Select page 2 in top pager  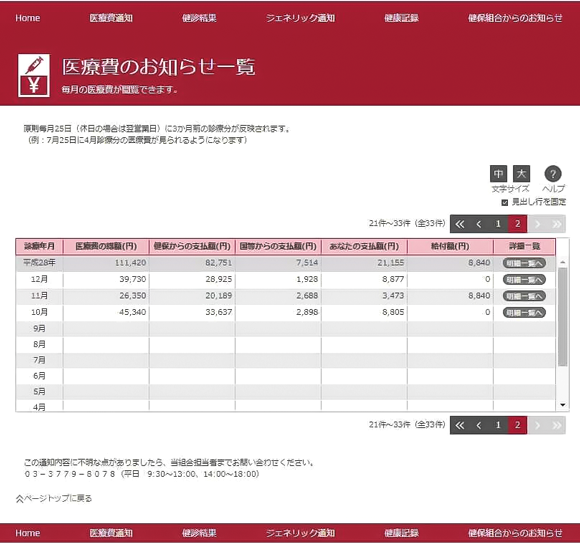(517, 224)
